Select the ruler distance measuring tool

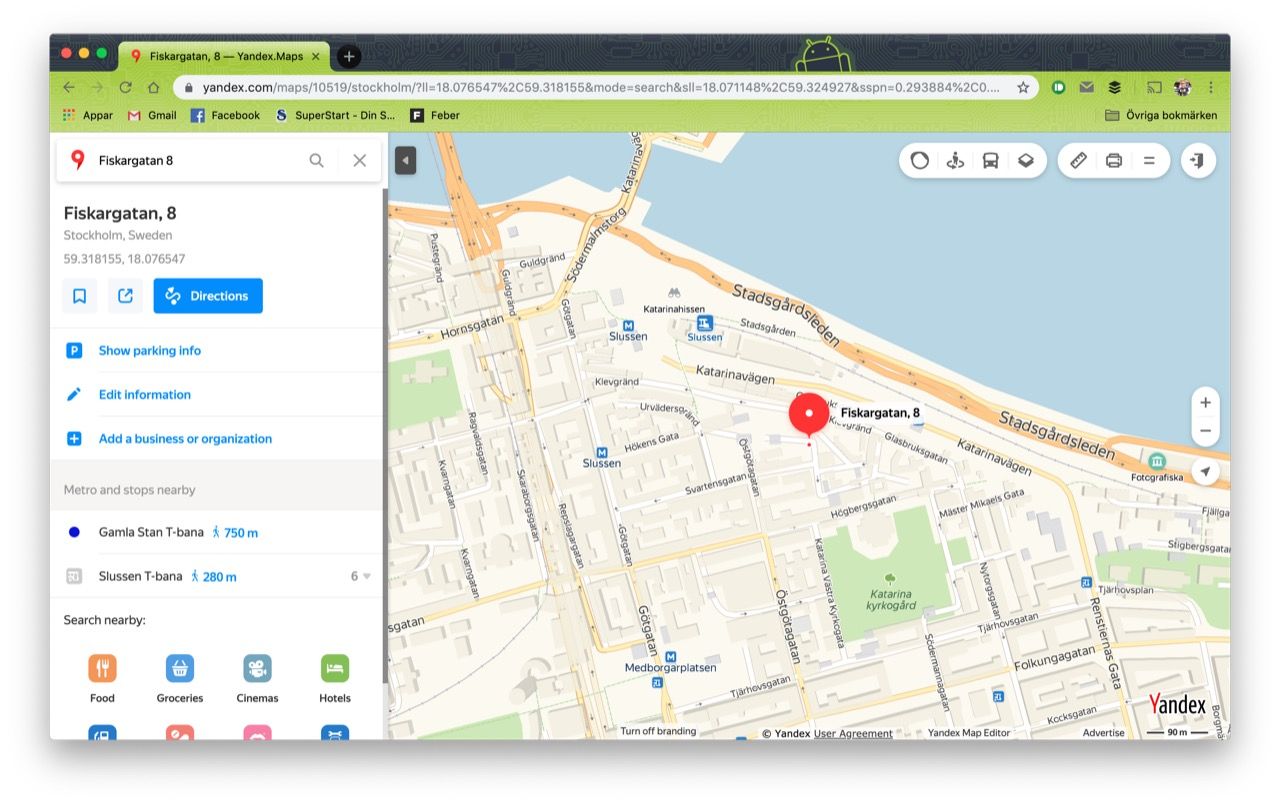pyautogui.click(x=1078, y=160)
